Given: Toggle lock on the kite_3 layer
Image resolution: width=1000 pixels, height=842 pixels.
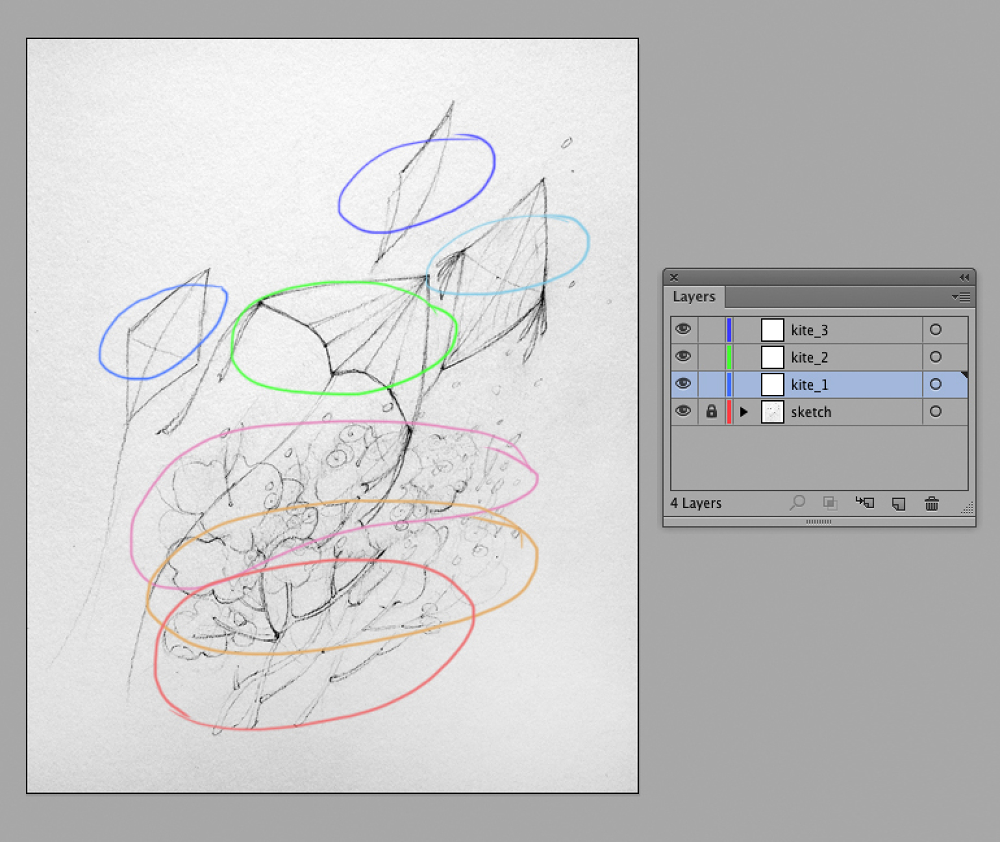Looking at the screenshot, I should pos(712,330).
